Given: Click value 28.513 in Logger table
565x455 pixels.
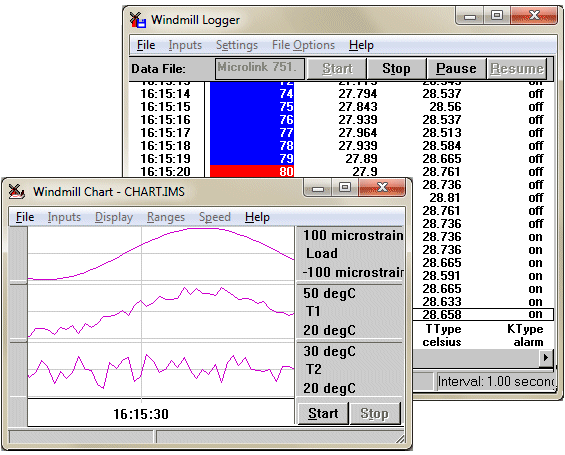Looking at the screenshot, I should (x=442, y=133).
